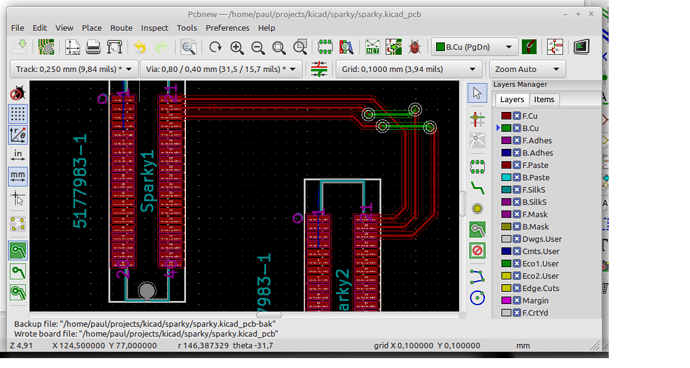
Task: Zoom out of the board
Action: click(258, 47)
